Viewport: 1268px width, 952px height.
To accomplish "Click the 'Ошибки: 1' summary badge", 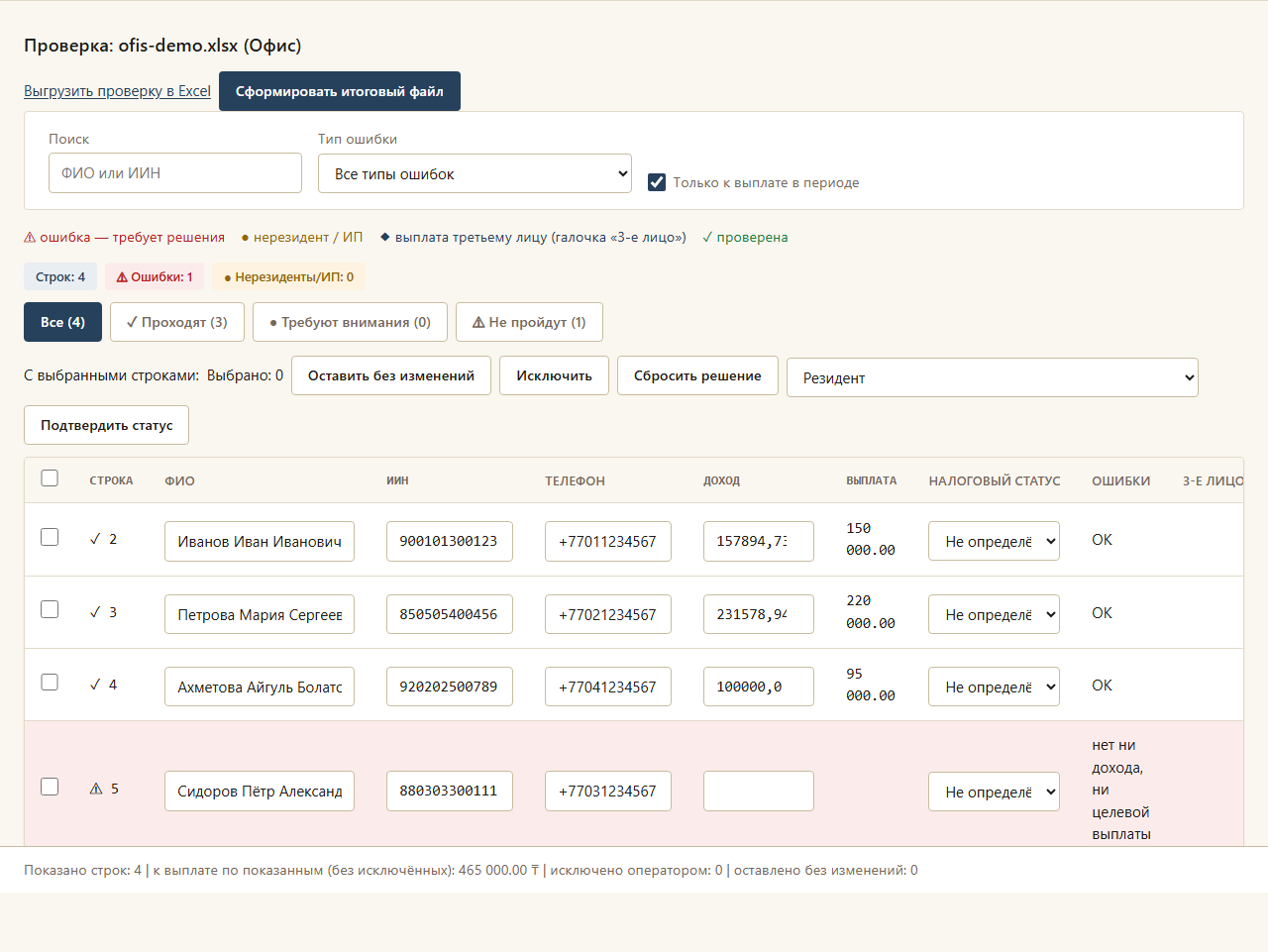I will pyautogui.click(x=155, y=276).
